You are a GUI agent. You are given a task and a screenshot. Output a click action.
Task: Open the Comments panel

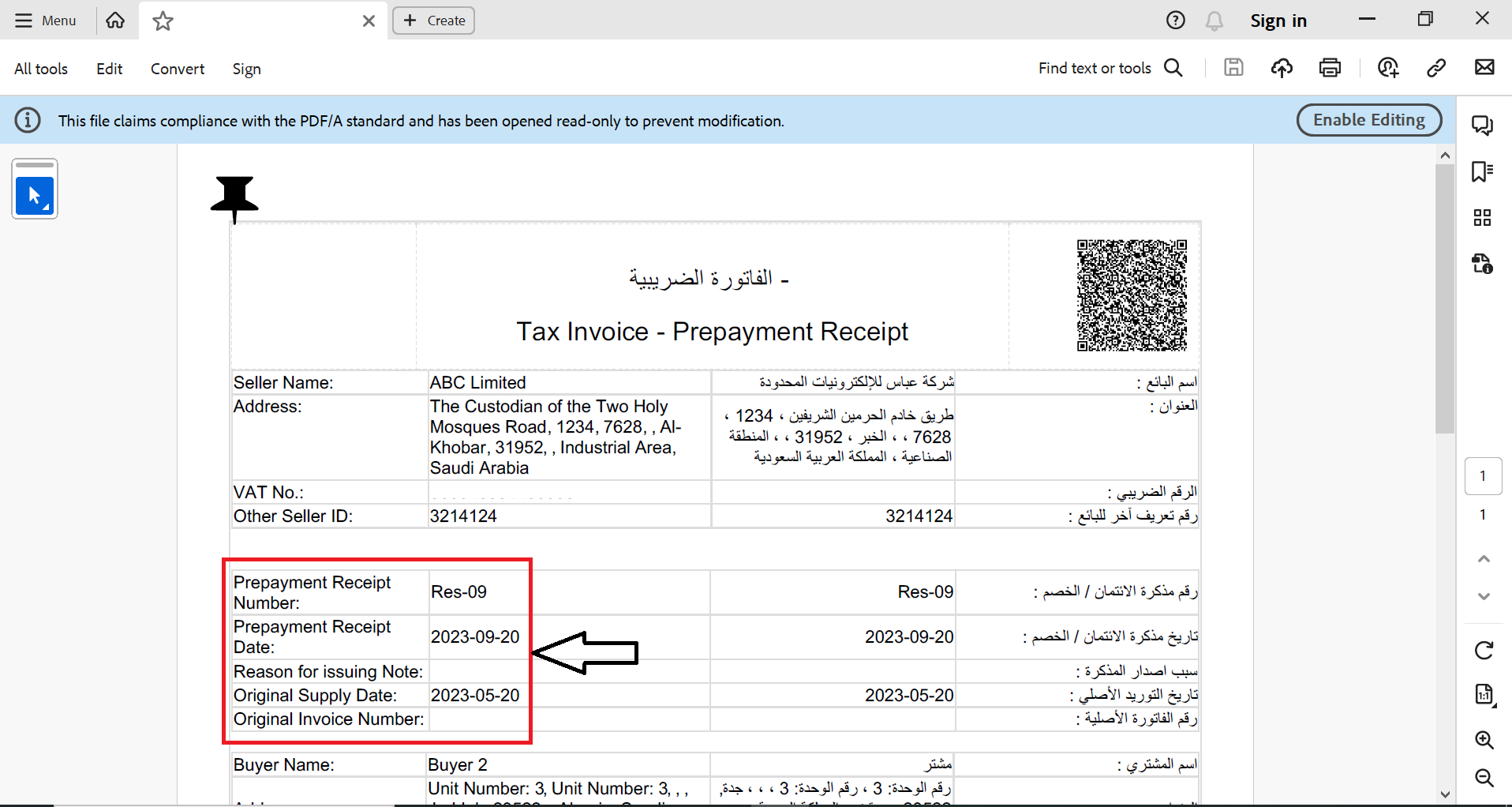(x=1483, y=125)
